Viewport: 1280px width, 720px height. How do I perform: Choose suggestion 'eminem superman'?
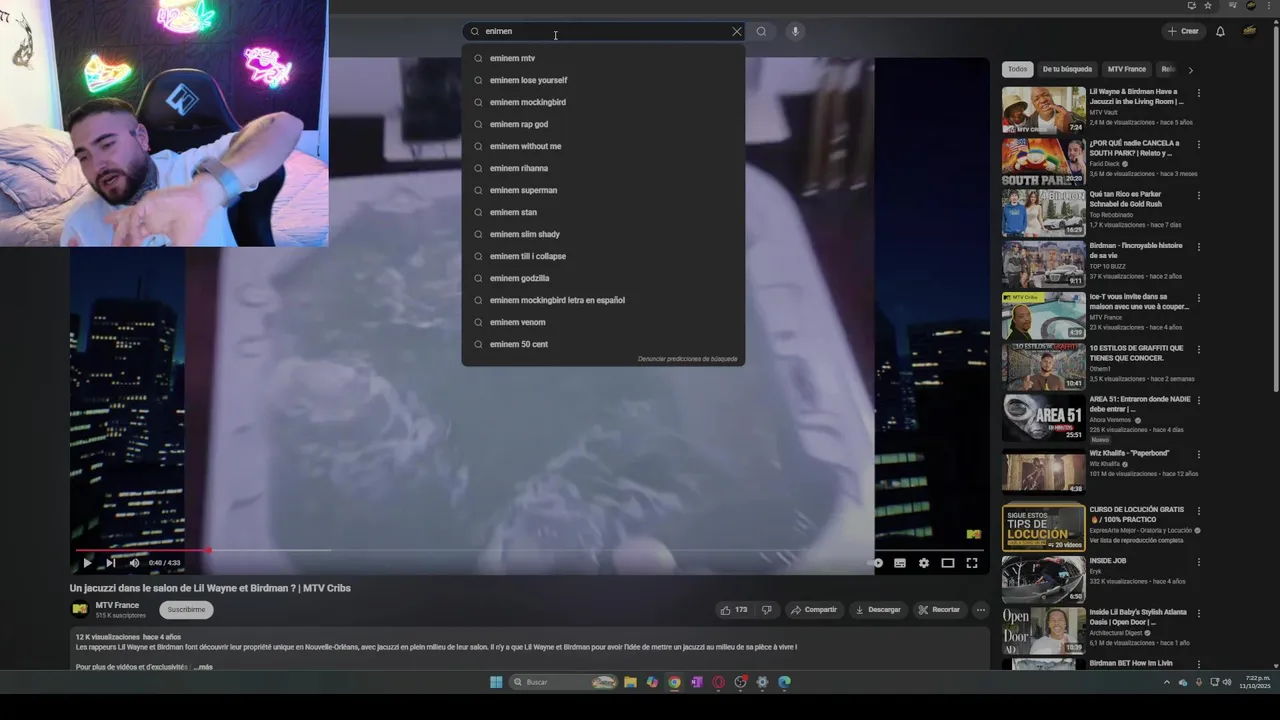tap(603, 190)
